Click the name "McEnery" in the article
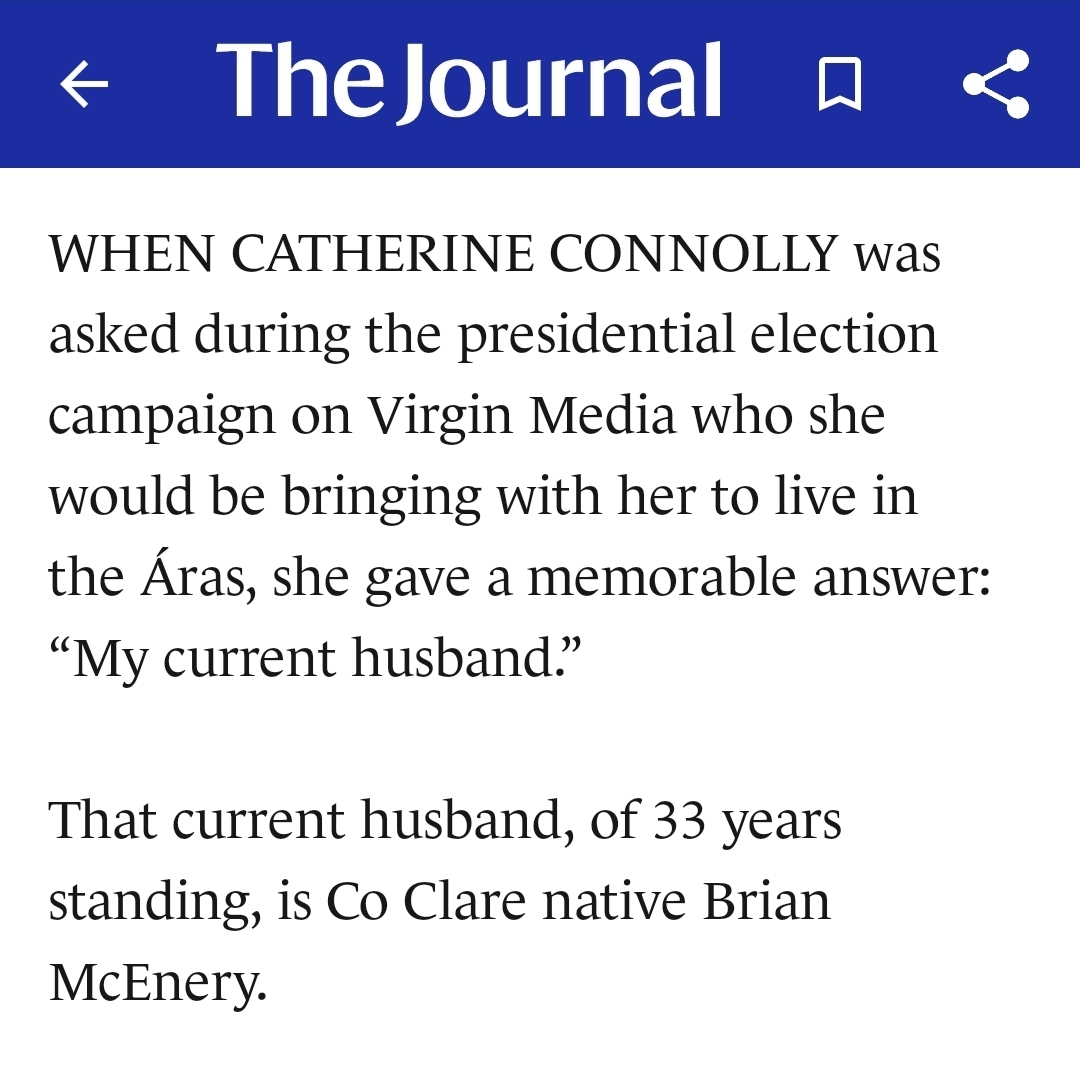 pos(156,982)
